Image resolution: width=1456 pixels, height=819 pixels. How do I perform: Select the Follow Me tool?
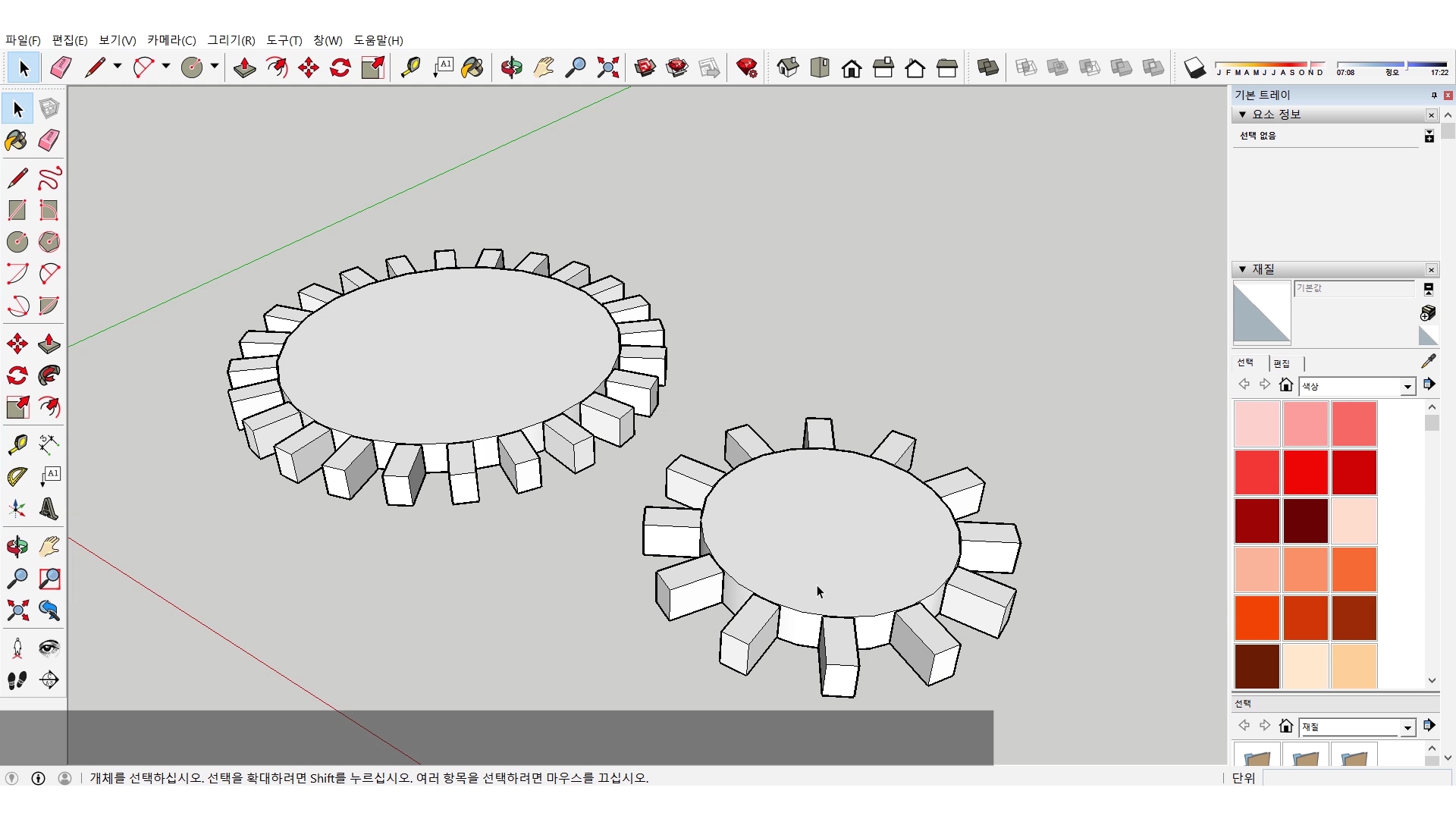coord(49,375)
